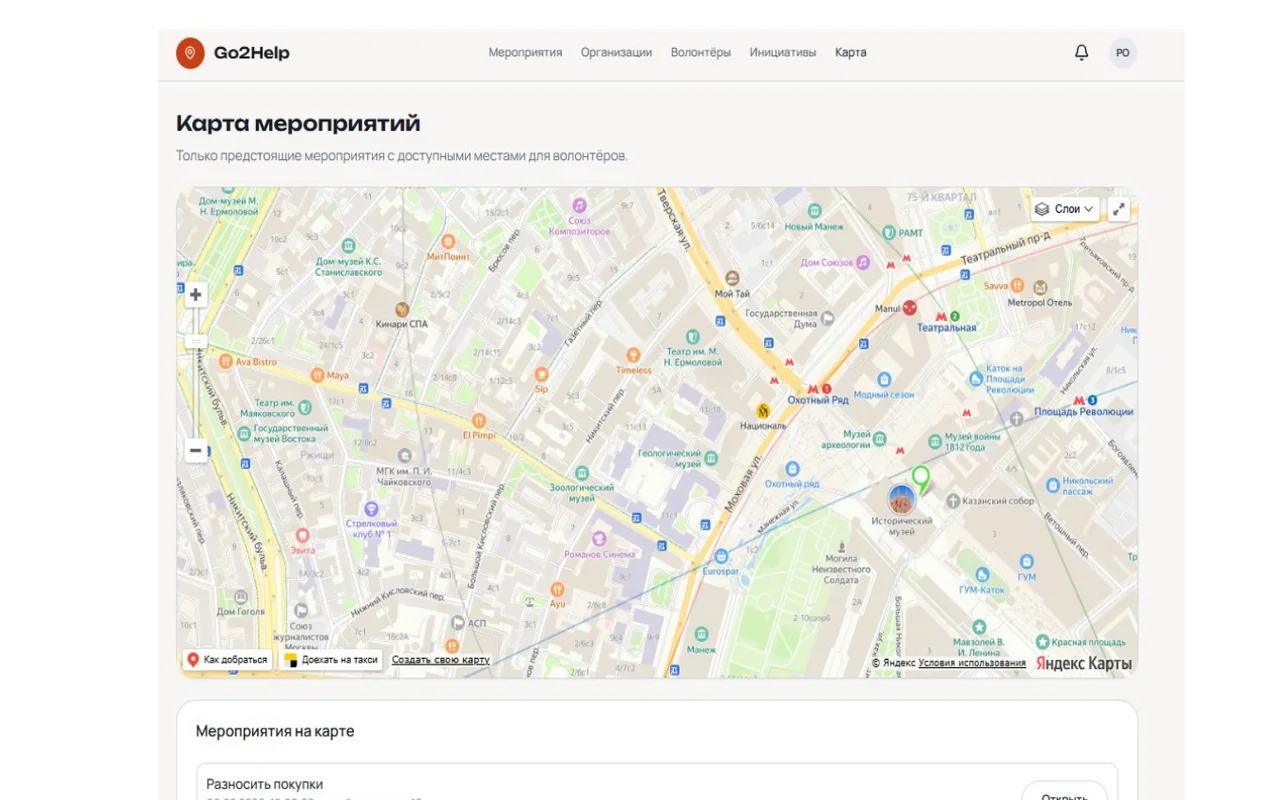Click the Музей археологии marker
Viewport: 1280px width, 800px height.
879,437
